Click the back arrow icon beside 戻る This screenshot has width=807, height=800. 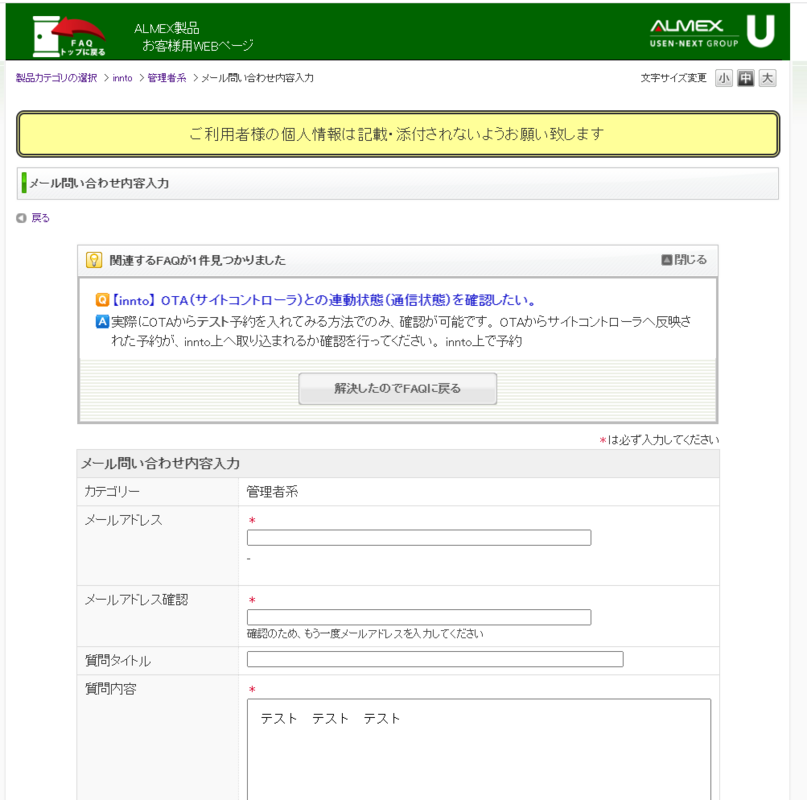click(x=21, y=218)
